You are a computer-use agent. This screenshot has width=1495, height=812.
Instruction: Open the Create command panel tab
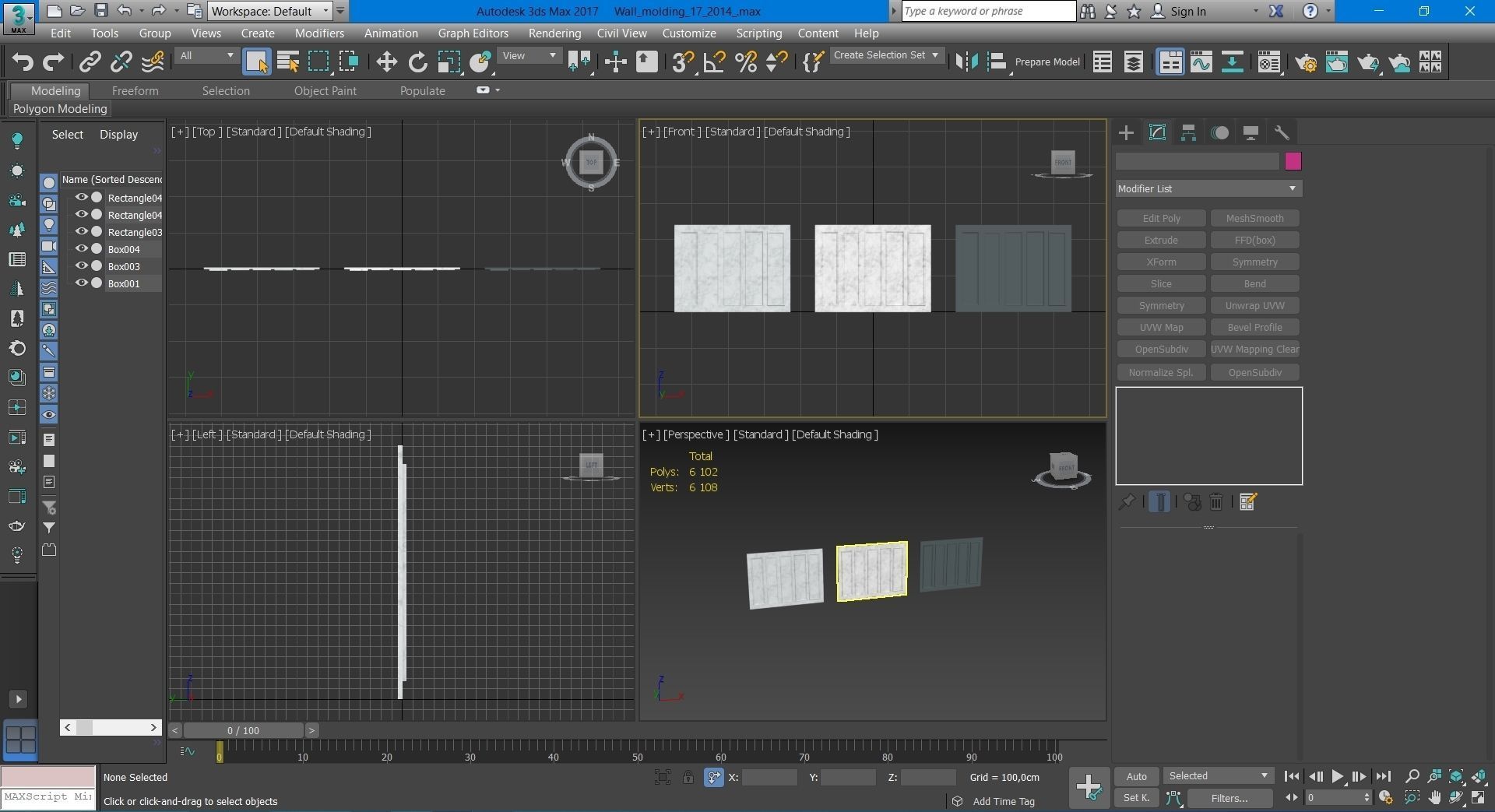[x=1126, y=133]
